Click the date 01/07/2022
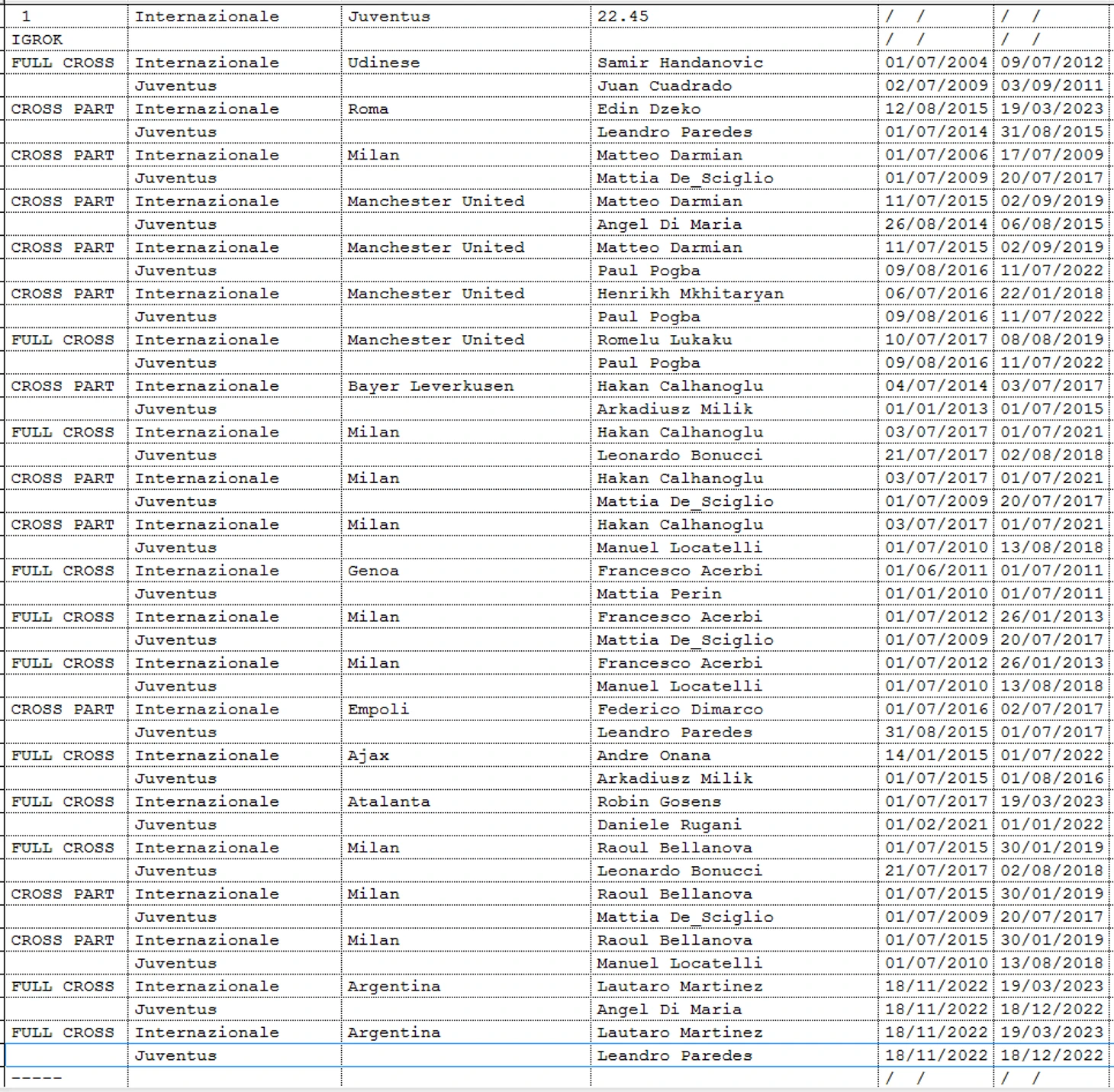 (1052, 755)
